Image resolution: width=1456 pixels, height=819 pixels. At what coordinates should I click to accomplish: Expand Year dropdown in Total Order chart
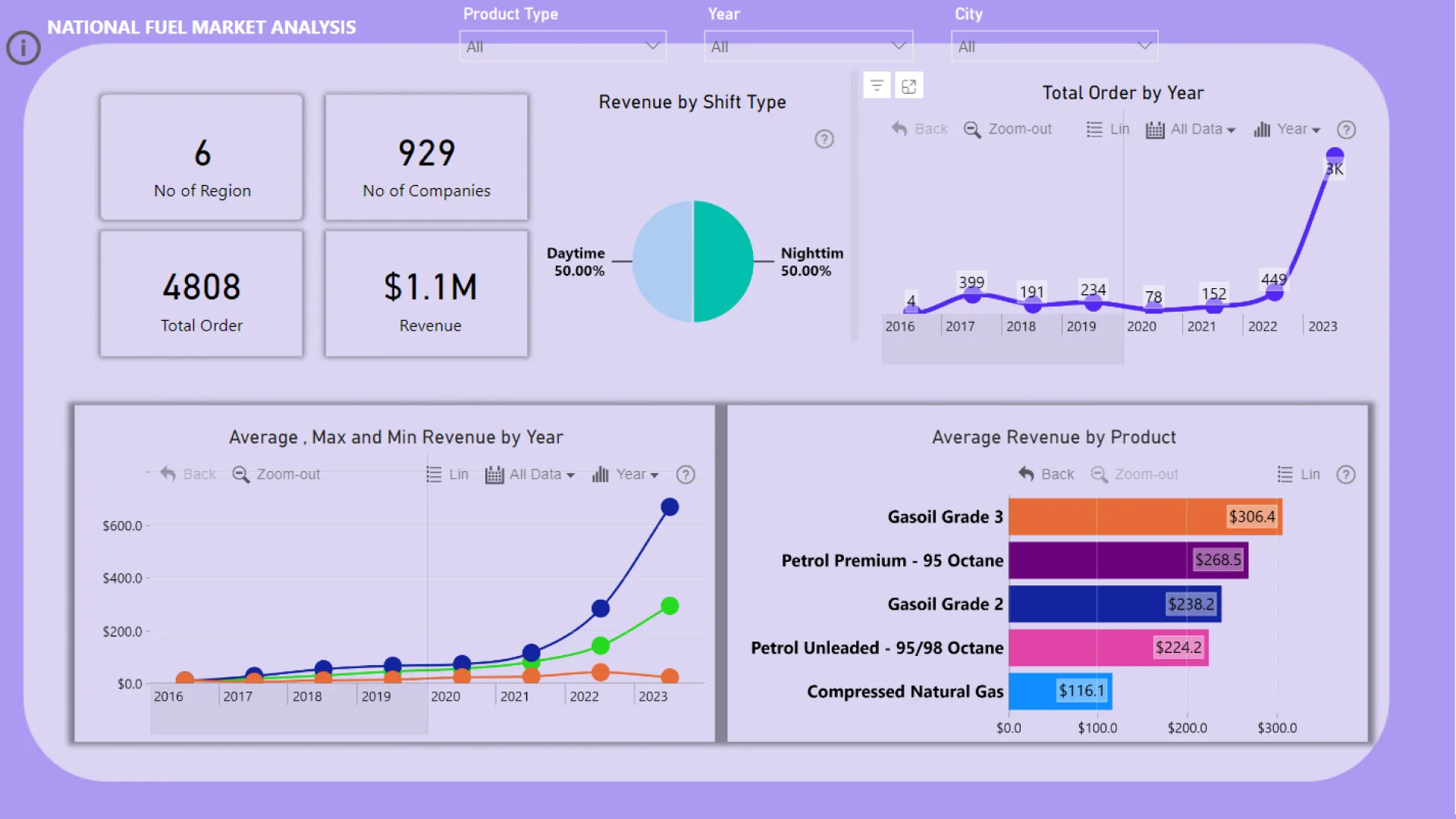point(1287,129)
